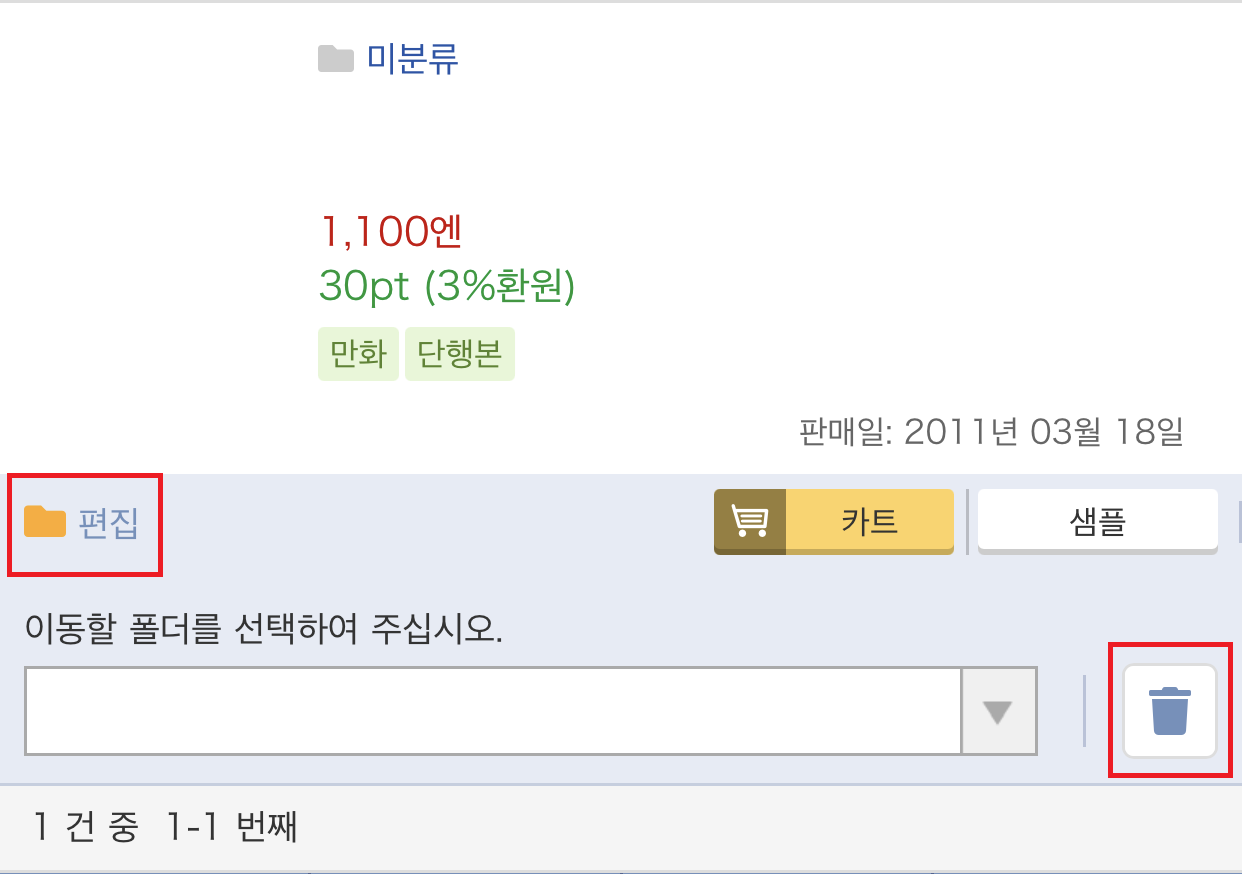Viewport: 1242px width, 874px height.
Task: Click the 이동할 폴더를 선택하여 주십시오 prompt
Action: tap(263, 631)
